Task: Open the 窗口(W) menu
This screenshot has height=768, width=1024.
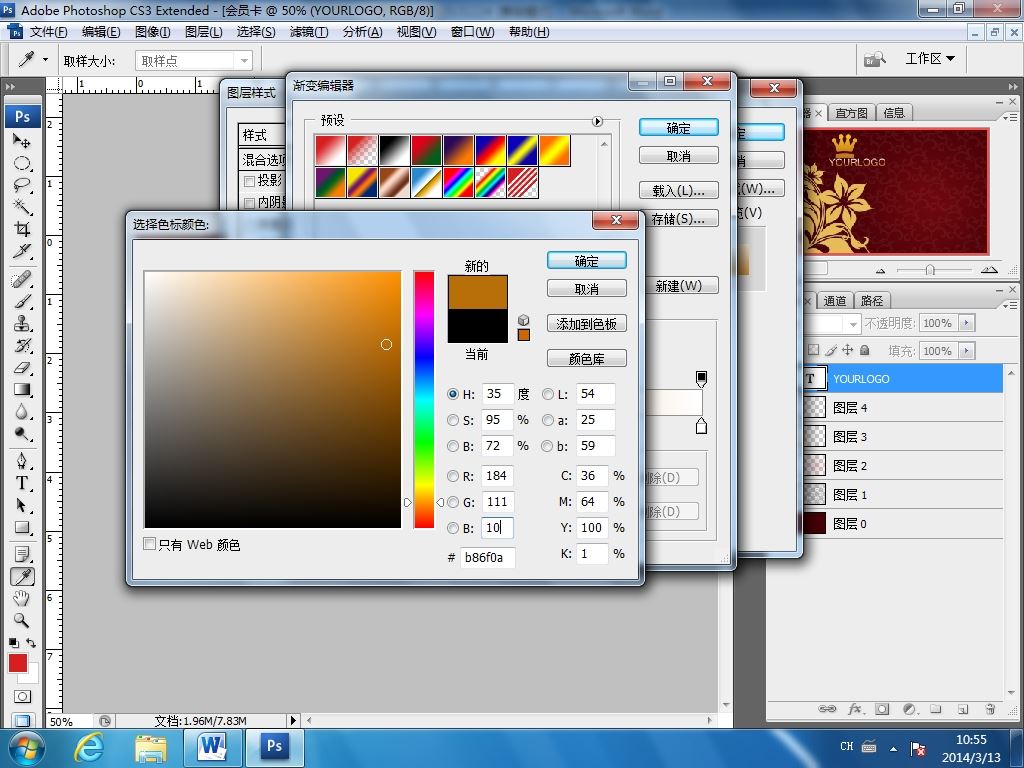Action: pyautogui.click(x=472, y=32)
